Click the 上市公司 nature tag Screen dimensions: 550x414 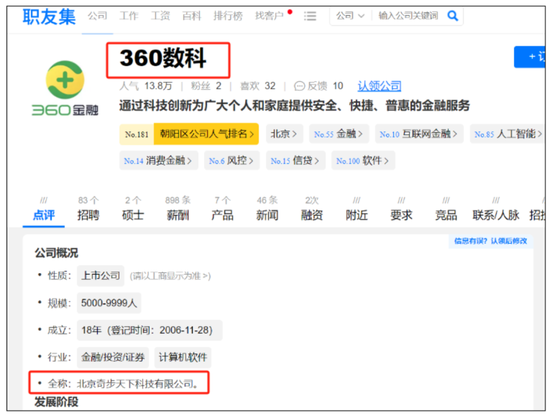click(101, 276)
